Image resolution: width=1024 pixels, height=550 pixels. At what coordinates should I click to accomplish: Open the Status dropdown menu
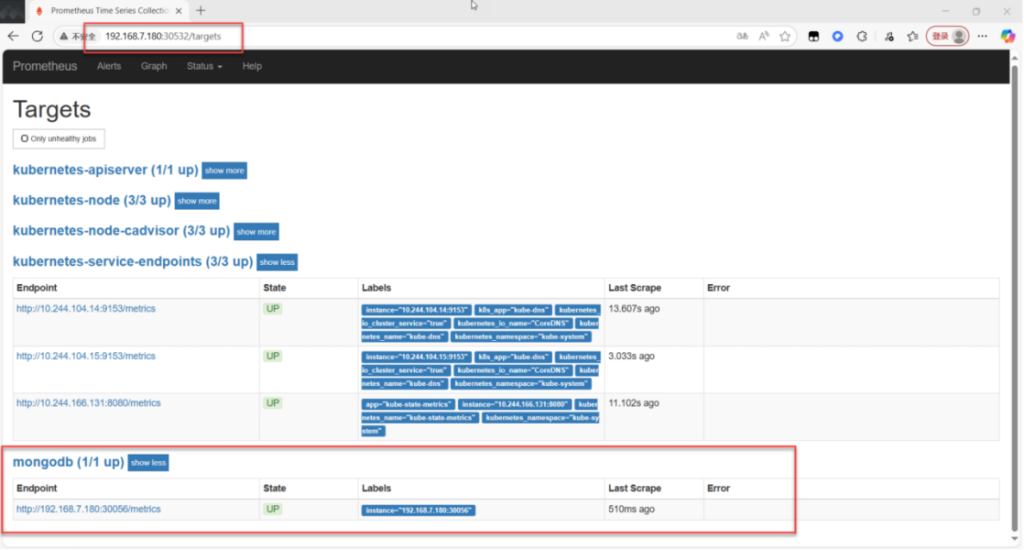[x=204, y=66]
